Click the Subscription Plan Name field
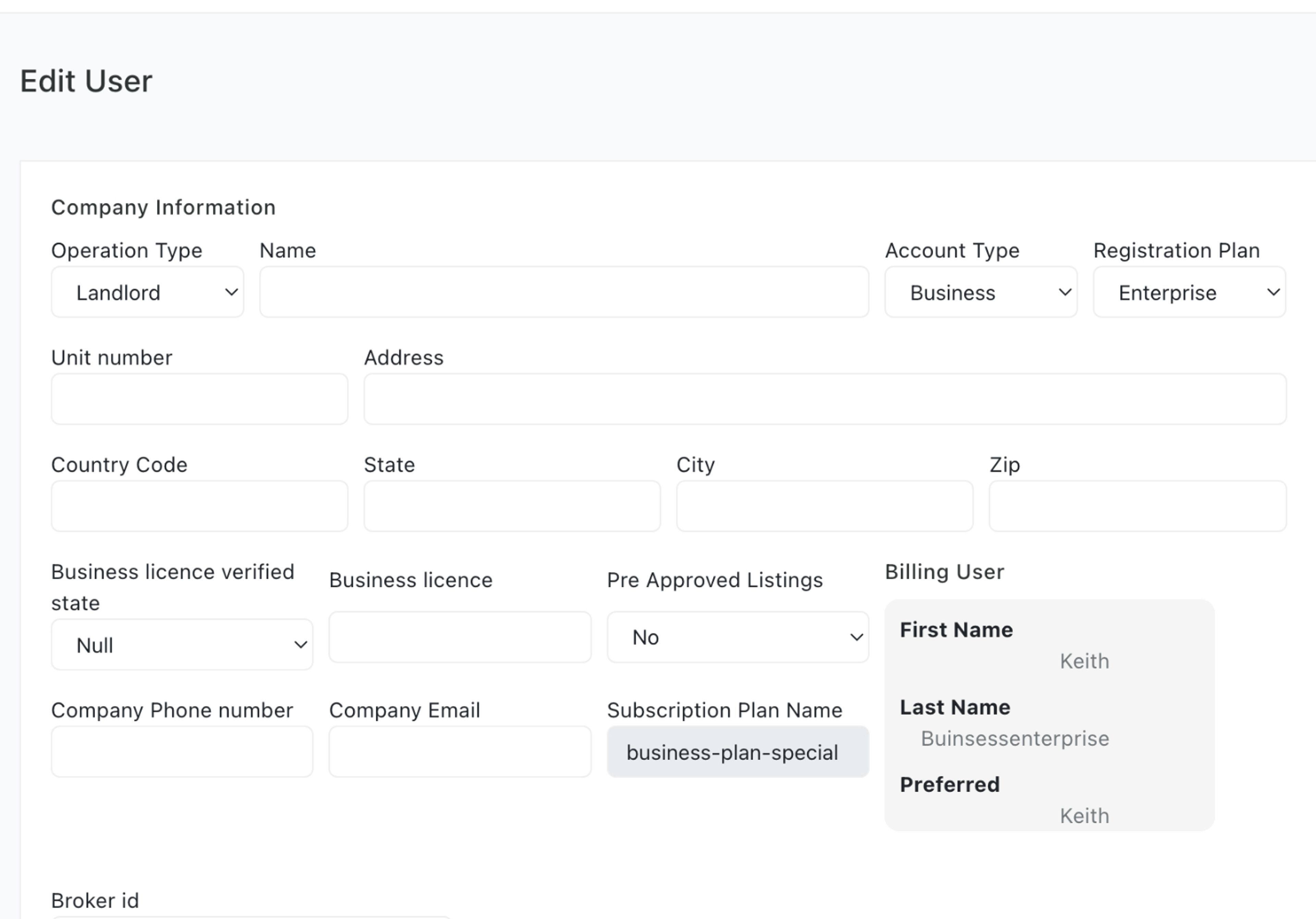 point(738,752)
